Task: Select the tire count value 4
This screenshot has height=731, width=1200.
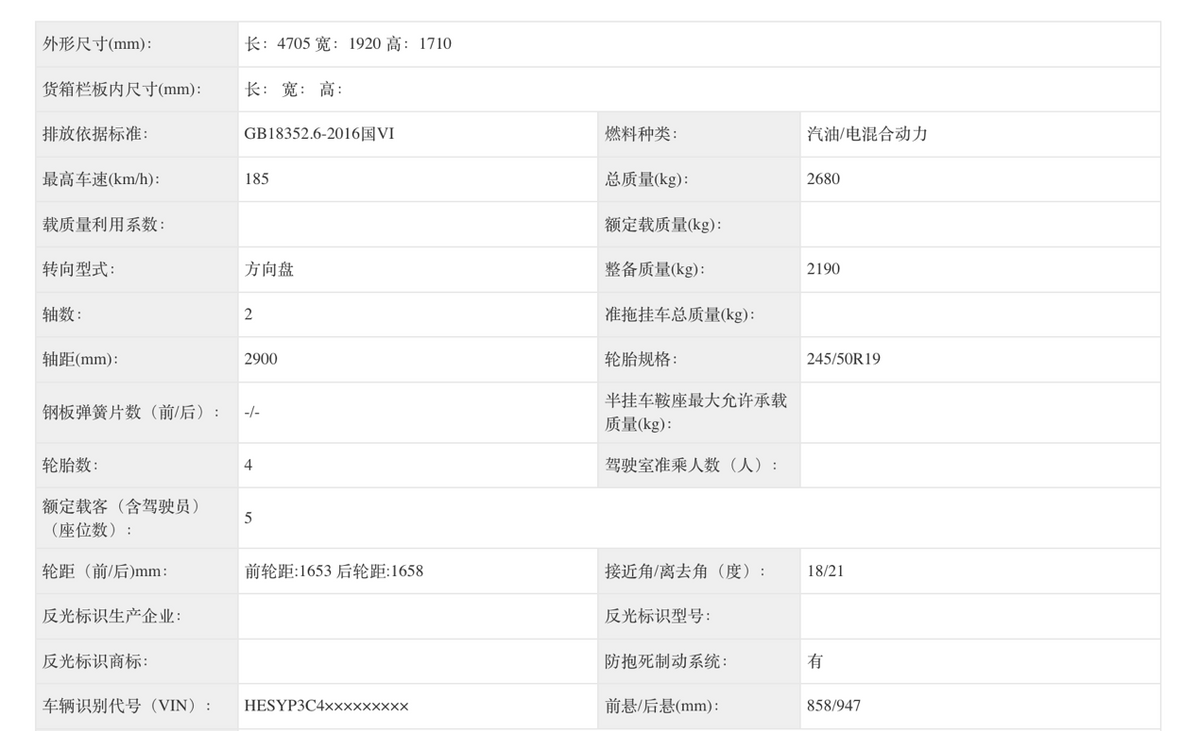Action: tap(248, 465)
